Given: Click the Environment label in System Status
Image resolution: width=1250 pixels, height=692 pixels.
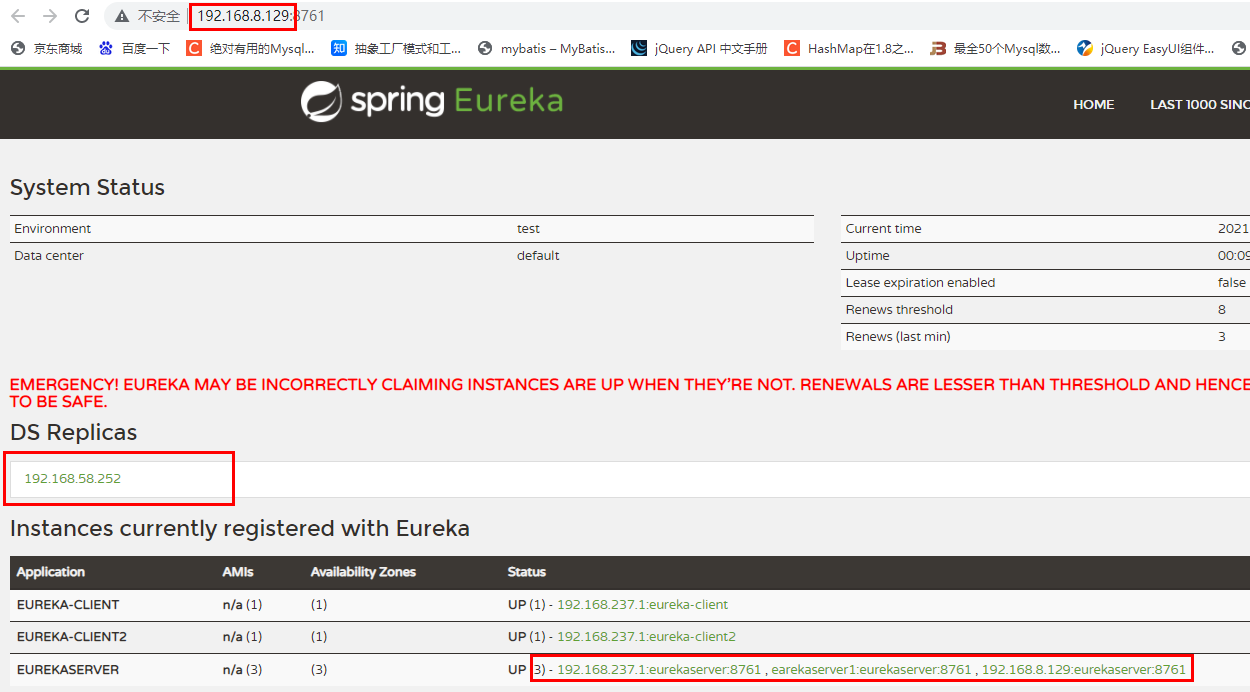Looking at the screenshot, I should pos(52,228).
